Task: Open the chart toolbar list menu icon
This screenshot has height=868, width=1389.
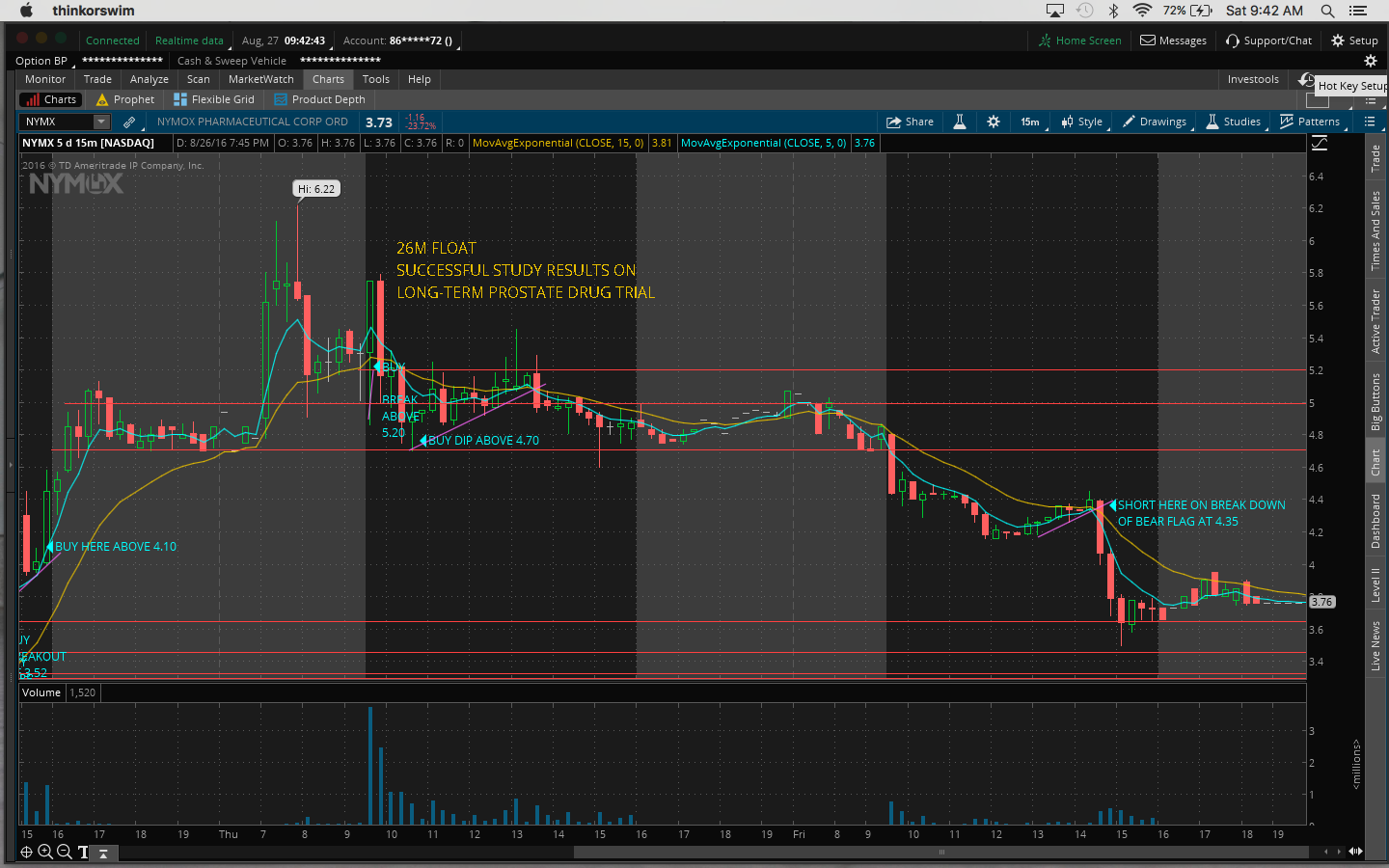Action: (1370, 122)
